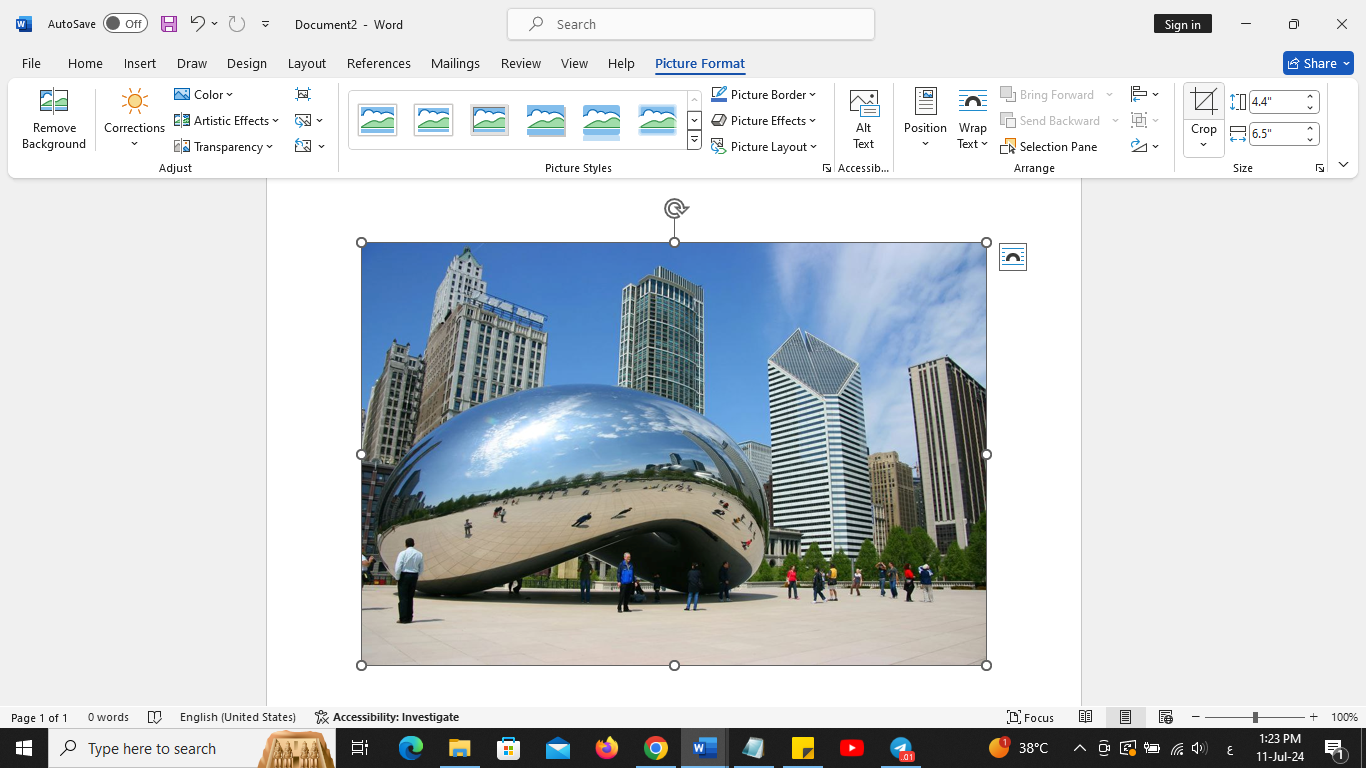1366x768 pixels.
Task: Open the Position layout menu
Action: [x=925, y=120]
